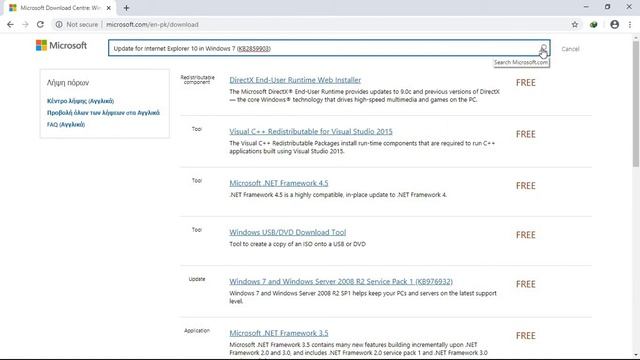
Task: Bookmark this page with the star icon
Action: [575, 24]
